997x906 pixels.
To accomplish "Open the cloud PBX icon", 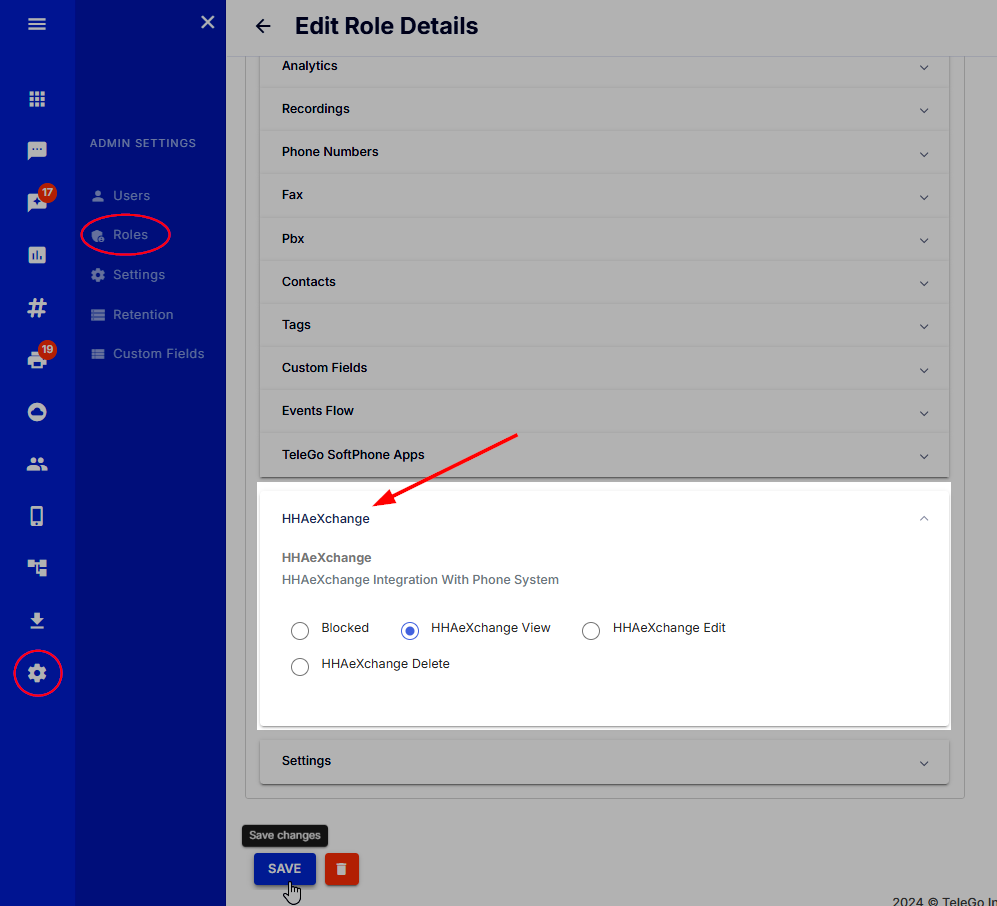I will point(37,412).
